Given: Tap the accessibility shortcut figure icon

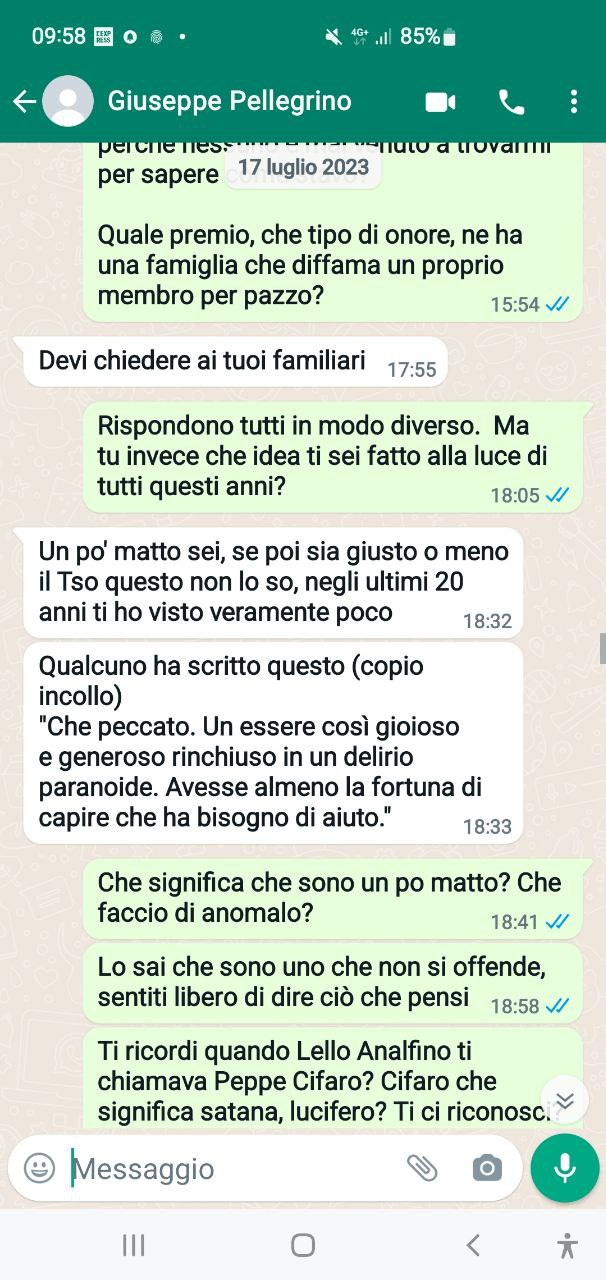Looking at the screenshot, I should pos(568,1245).
